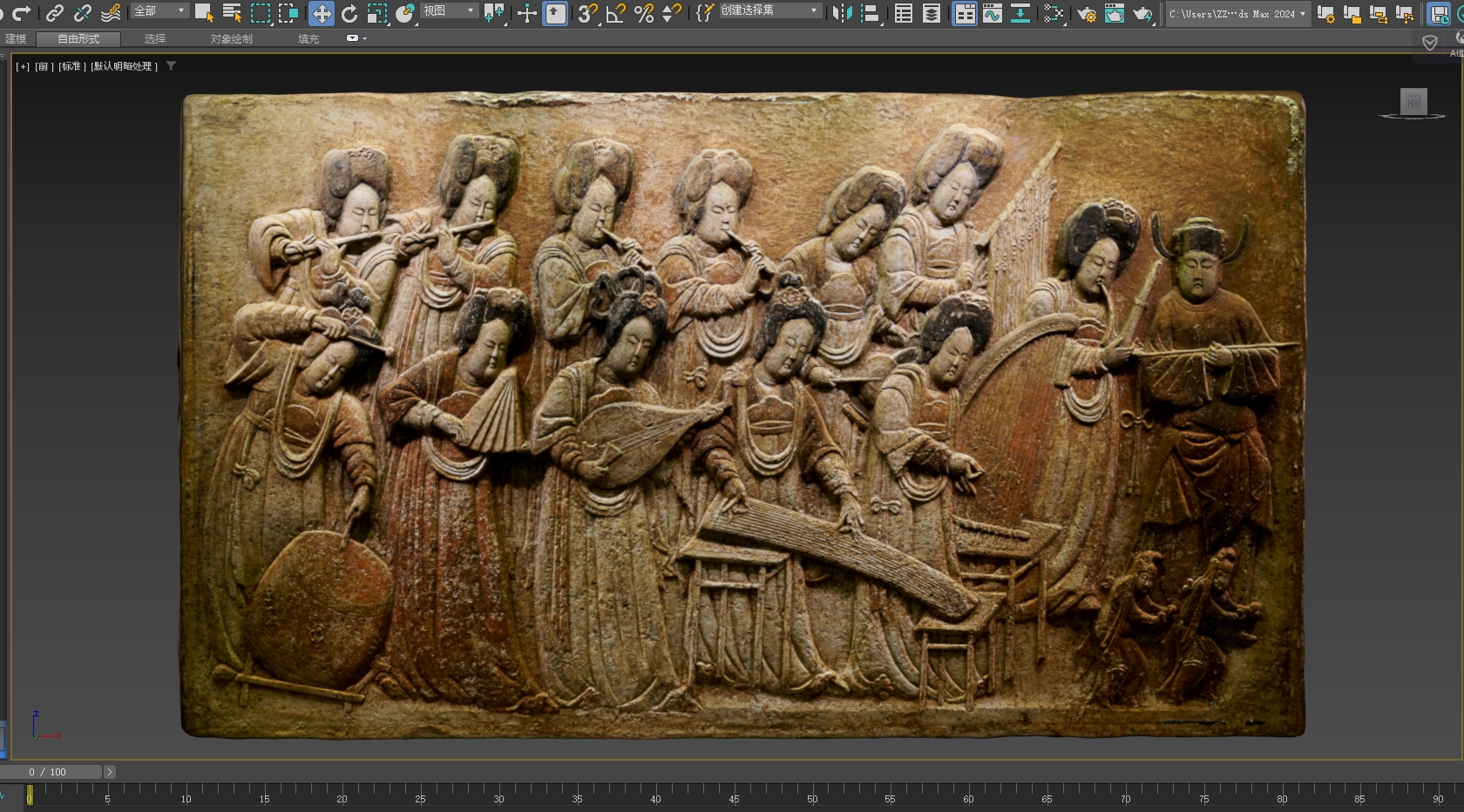The image size is (1464, 812).
Task: Click the viewport [前] view label
Action: [x=43, y=66]
